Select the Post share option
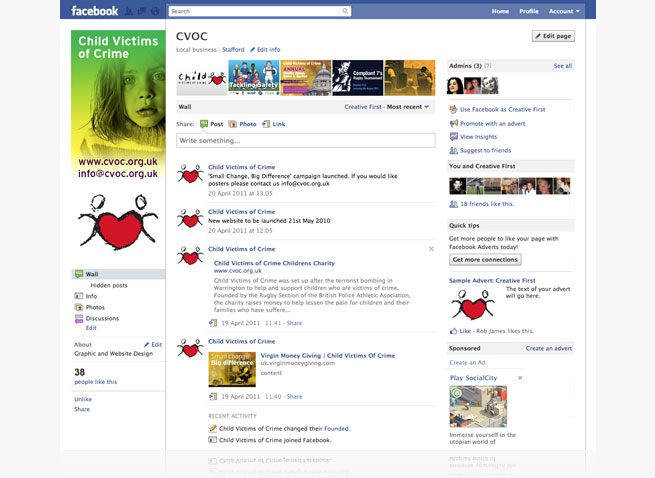Screen dimensions: 655x478 coord(211,124)
